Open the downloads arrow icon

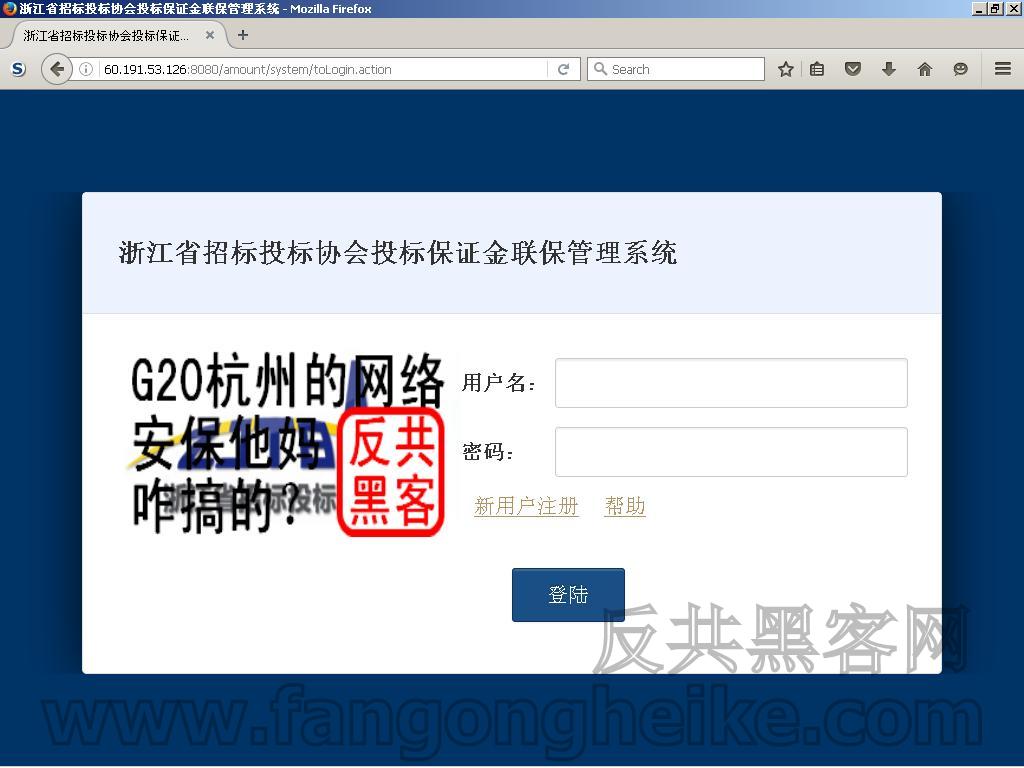pyautogui.click(x=888, y=69)
